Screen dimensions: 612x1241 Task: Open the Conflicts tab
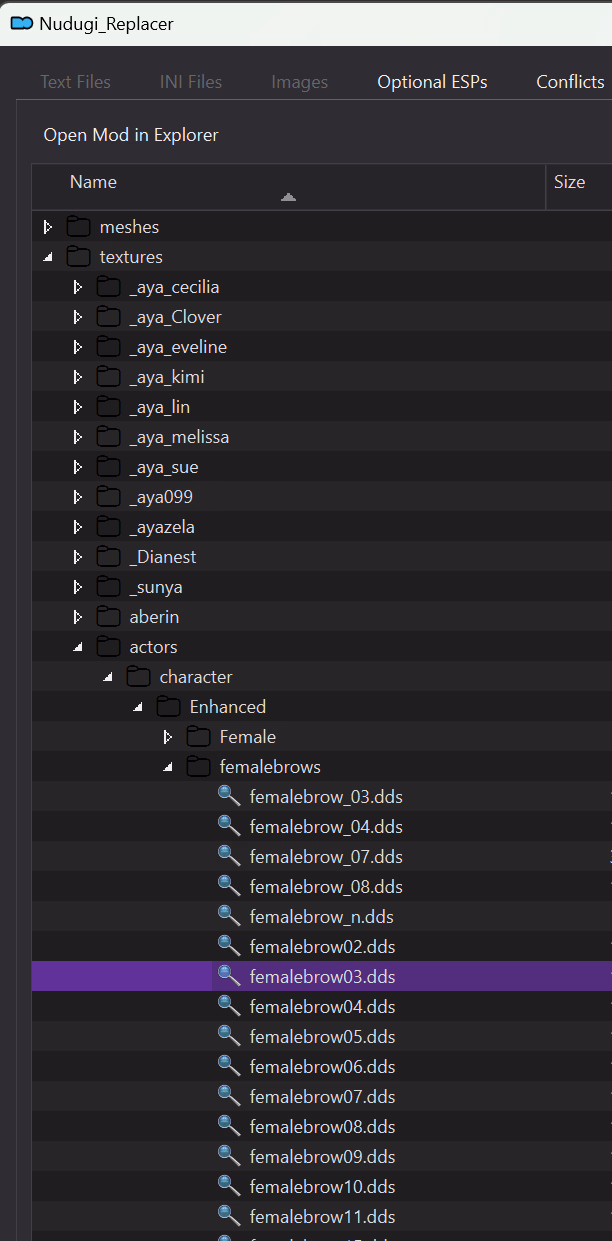(570, 82)
